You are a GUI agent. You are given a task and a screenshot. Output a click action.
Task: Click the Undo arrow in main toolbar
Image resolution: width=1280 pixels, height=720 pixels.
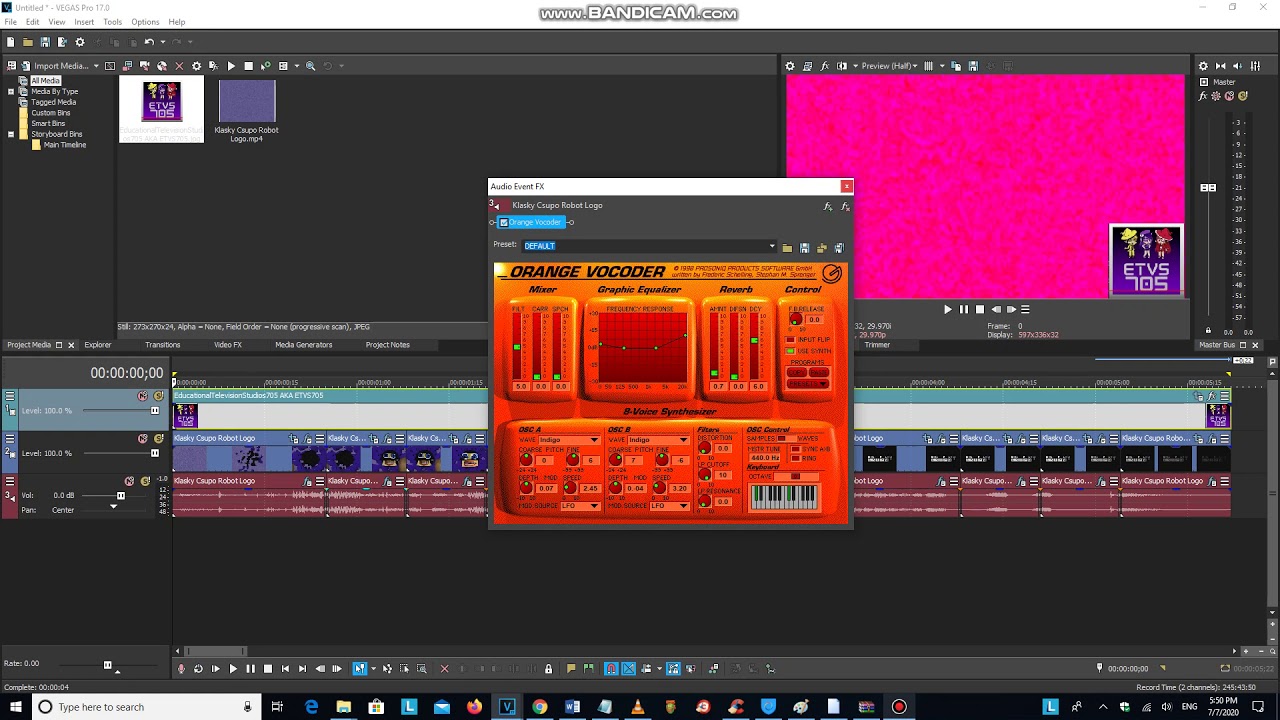click(148, 42)
